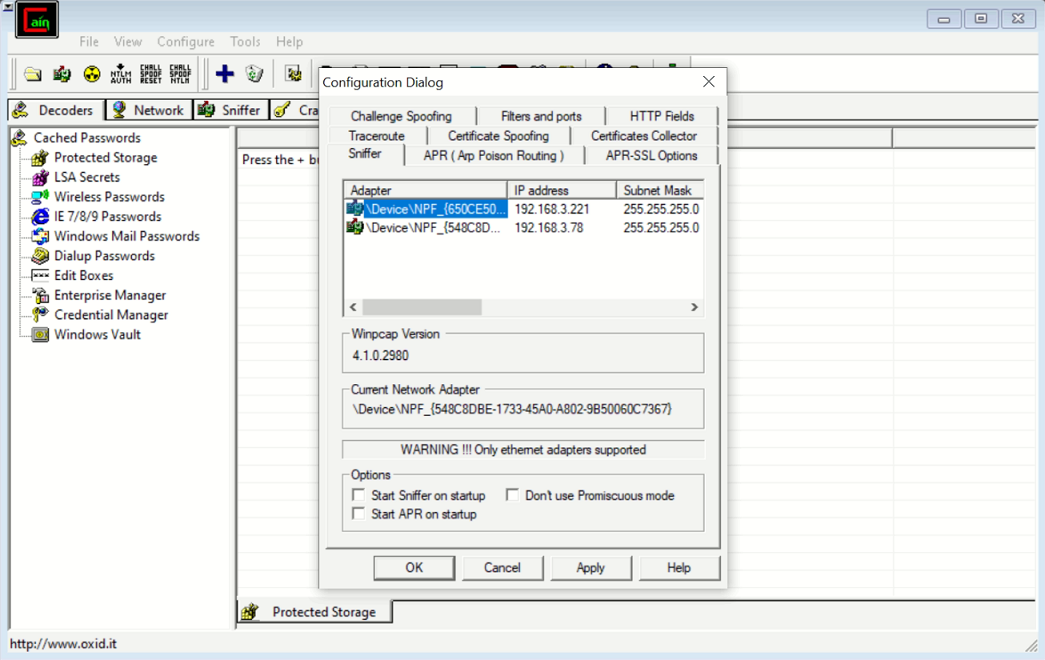
Task: Select the LSA Secrets tree item
Action: pos(87,177)
